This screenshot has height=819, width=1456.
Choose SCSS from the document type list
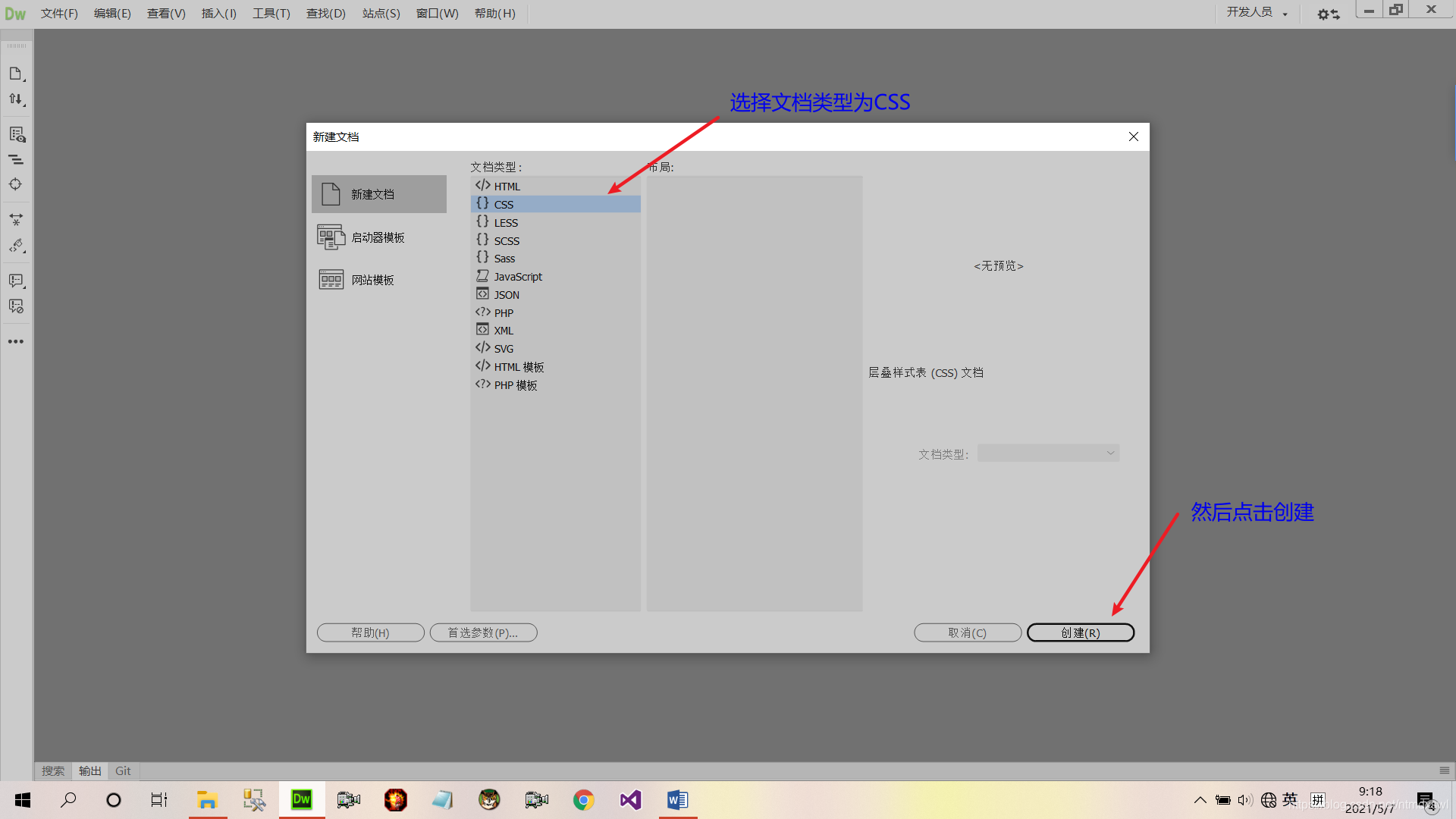[507, 241]
